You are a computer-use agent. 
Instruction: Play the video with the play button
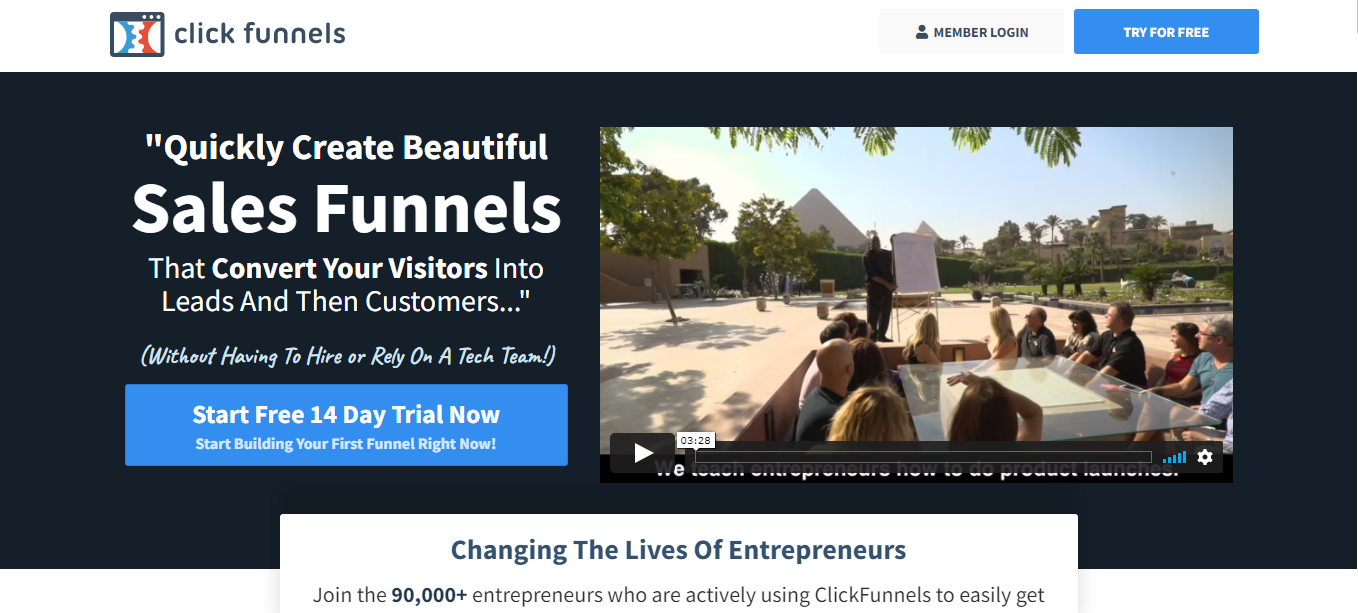643,453
